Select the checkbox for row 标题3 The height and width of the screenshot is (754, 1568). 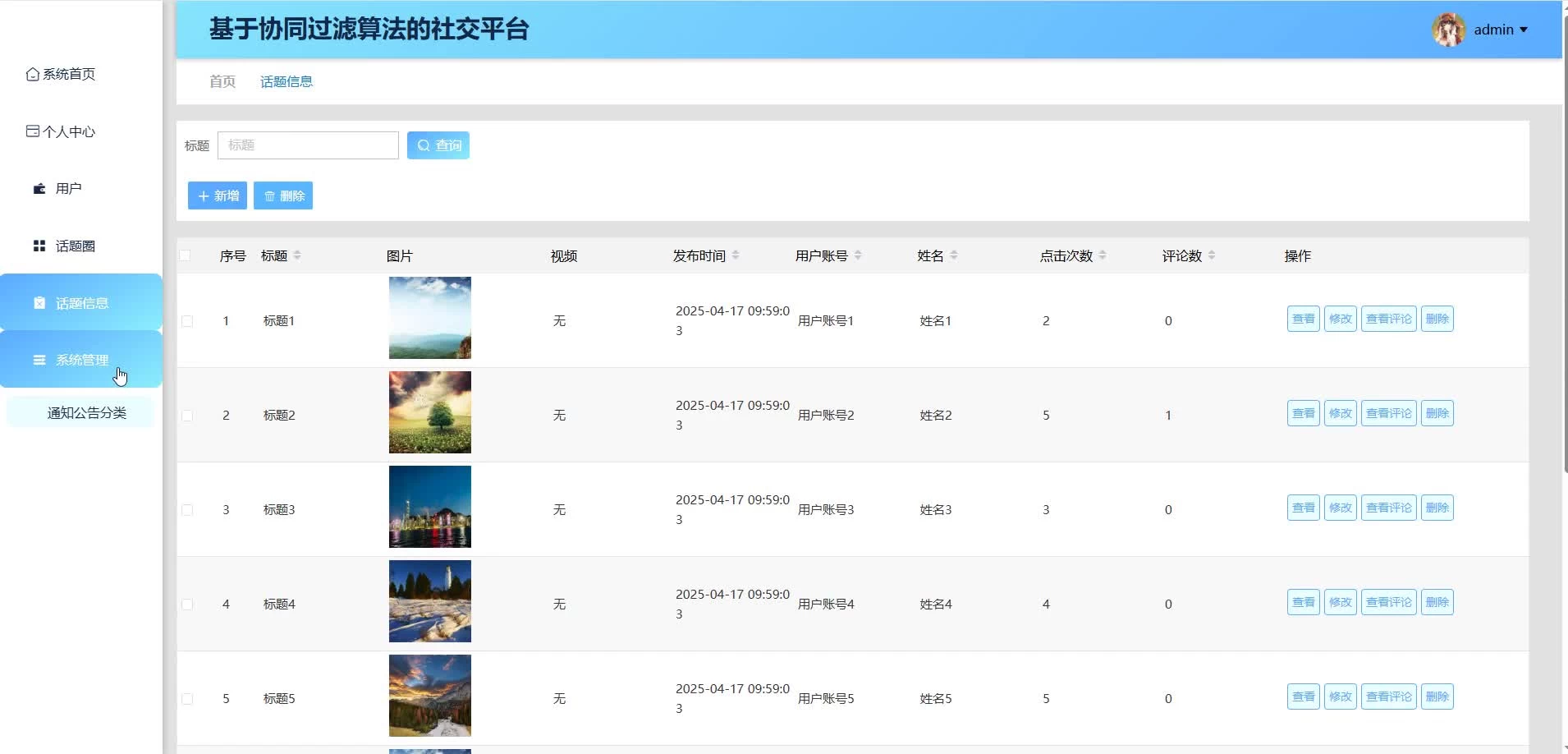click(187, 510)
